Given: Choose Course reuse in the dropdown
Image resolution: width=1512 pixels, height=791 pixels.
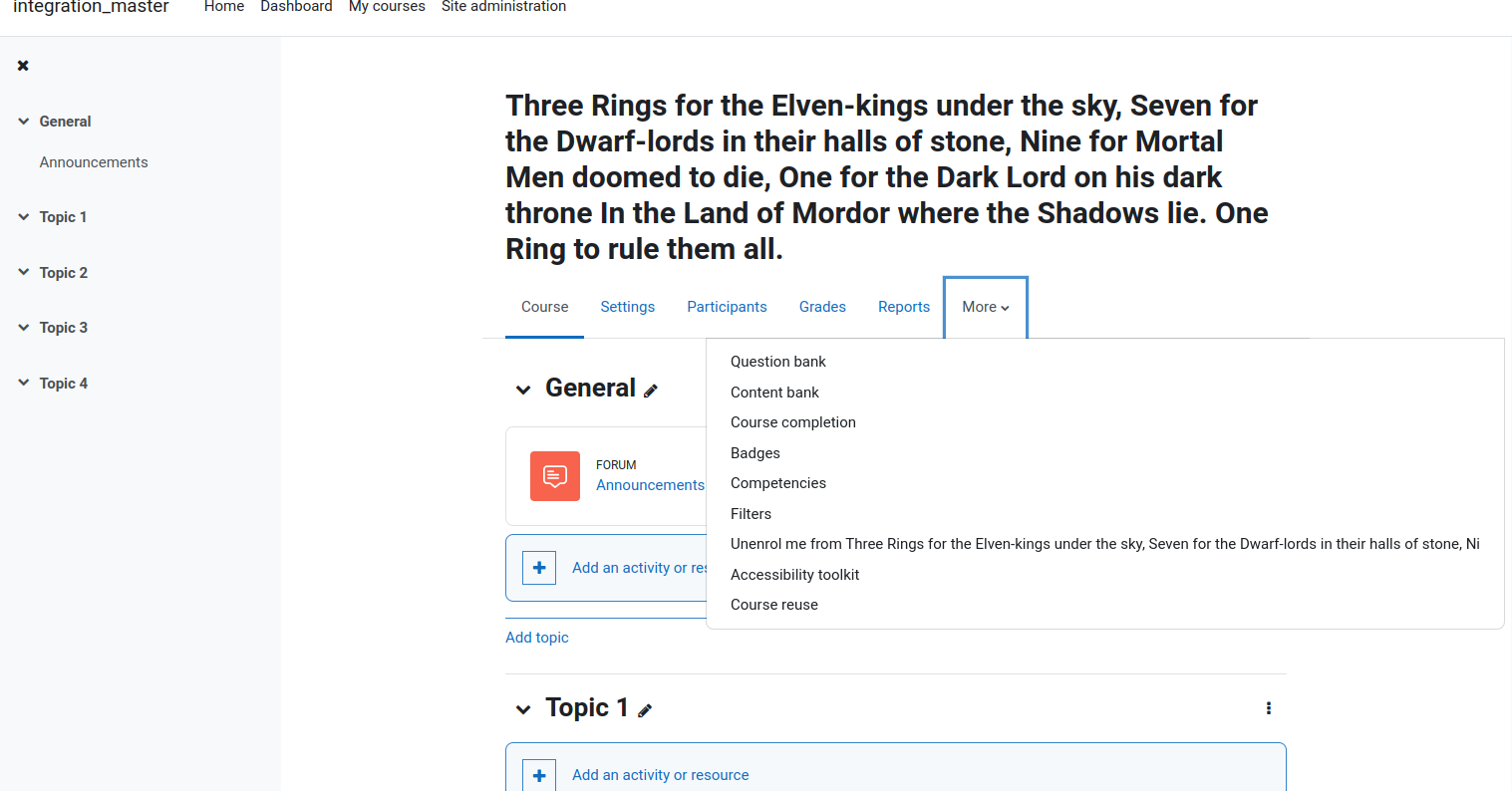Looking at the screenshot, I should pyautogui.click(x=774, y=605).
